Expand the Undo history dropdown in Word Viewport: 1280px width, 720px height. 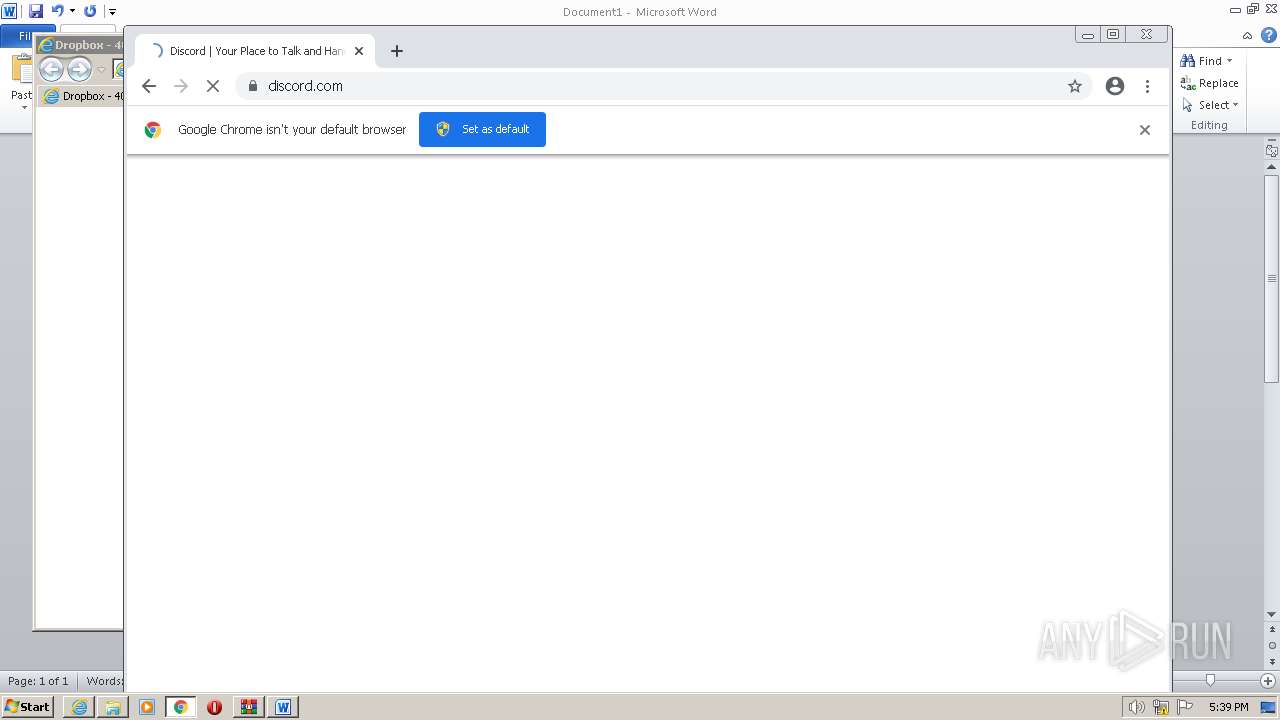coord(72,11)
